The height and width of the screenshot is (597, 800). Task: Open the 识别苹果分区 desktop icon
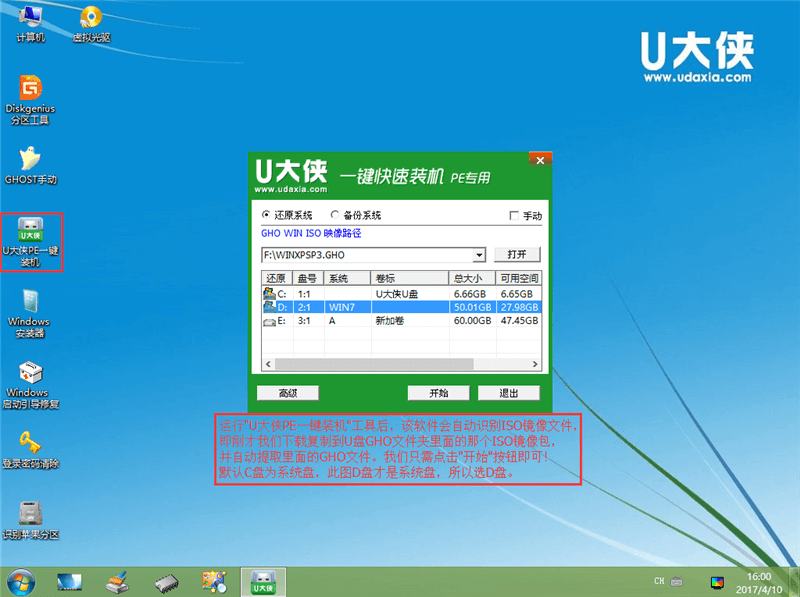[x=31, y=520]
